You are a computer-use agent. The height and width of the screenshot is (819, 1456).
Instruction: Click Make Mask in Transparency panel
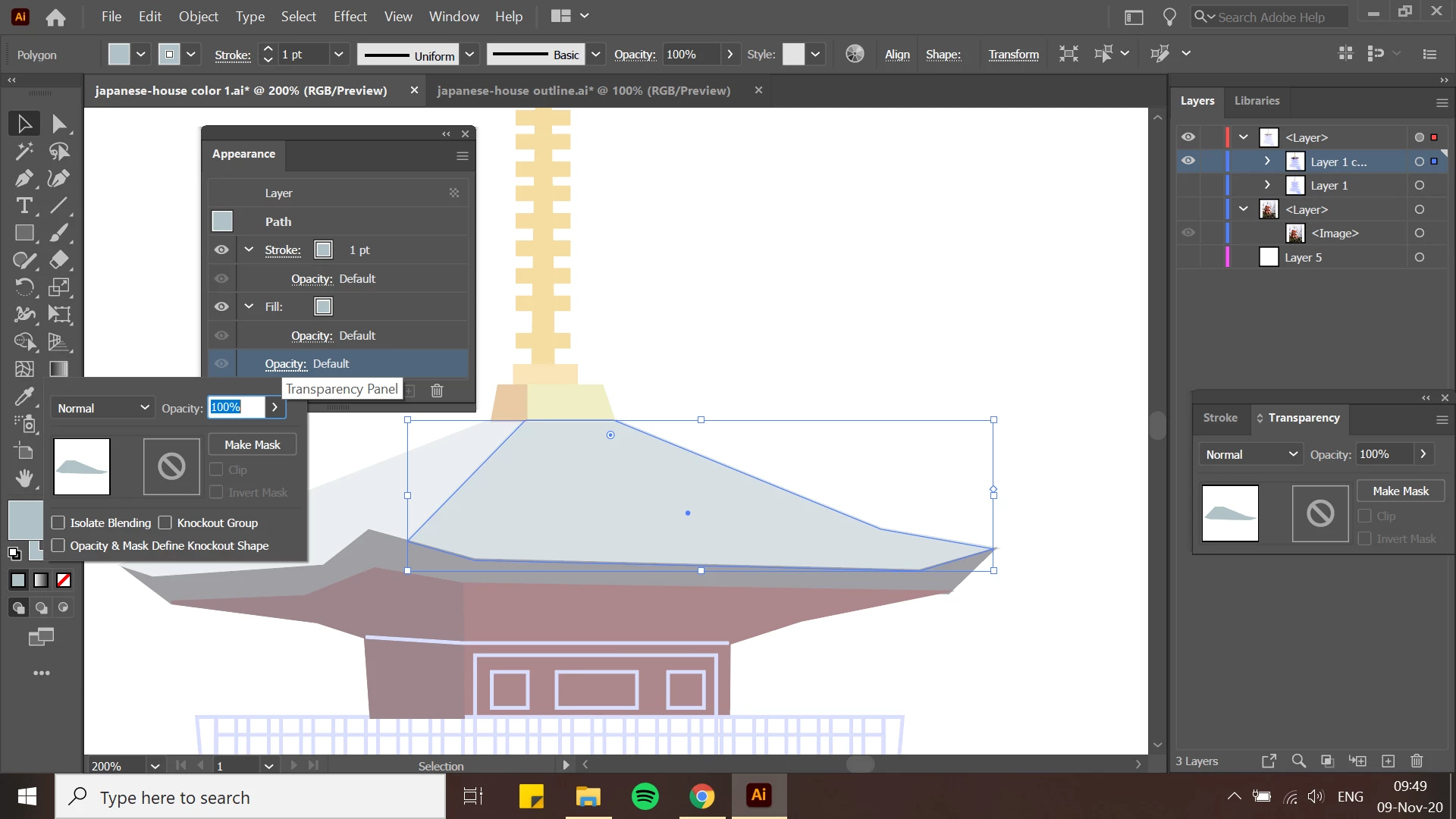coord(1400,491)
